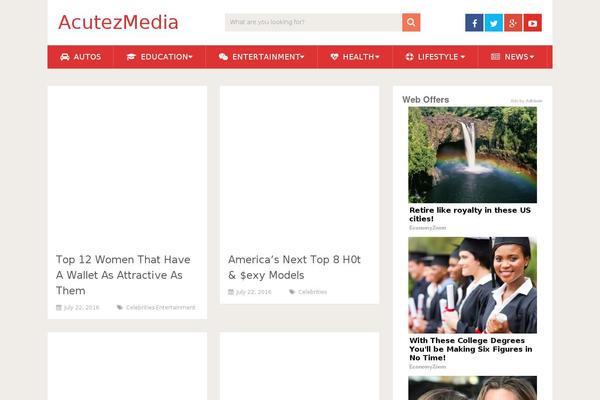
Task: Open the Lifestyle menu item
Action: pos(435,57)
